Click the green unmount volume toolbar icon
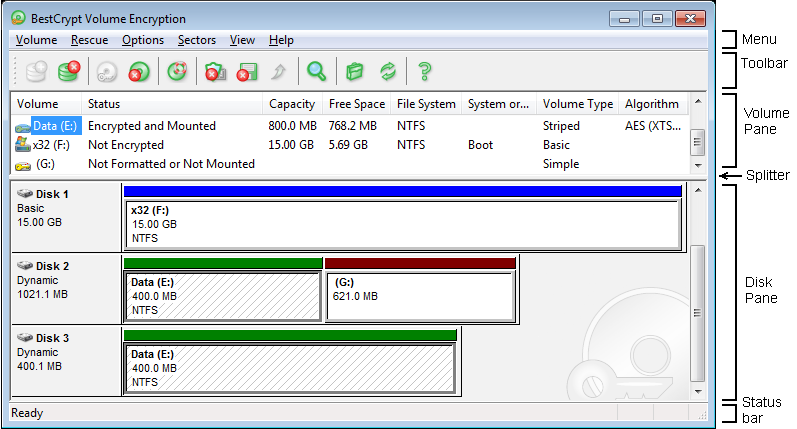Image resolution: width=797 pixels, height=429 pixels. (x=140, y=71)
